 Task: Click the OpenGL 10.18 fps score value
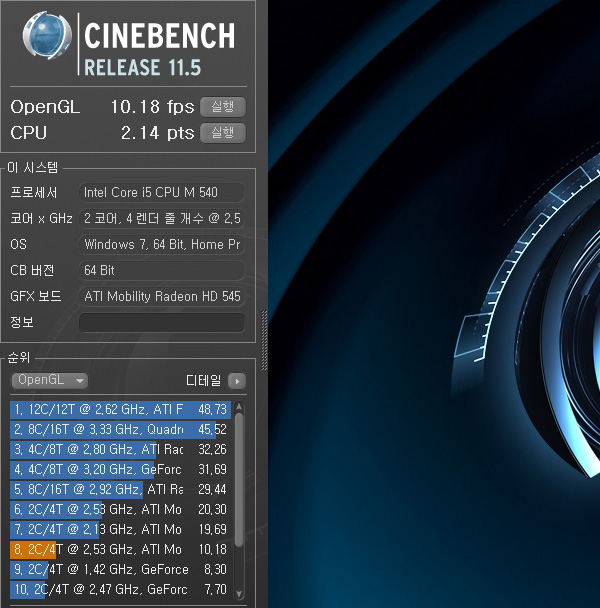pos(152,107)
